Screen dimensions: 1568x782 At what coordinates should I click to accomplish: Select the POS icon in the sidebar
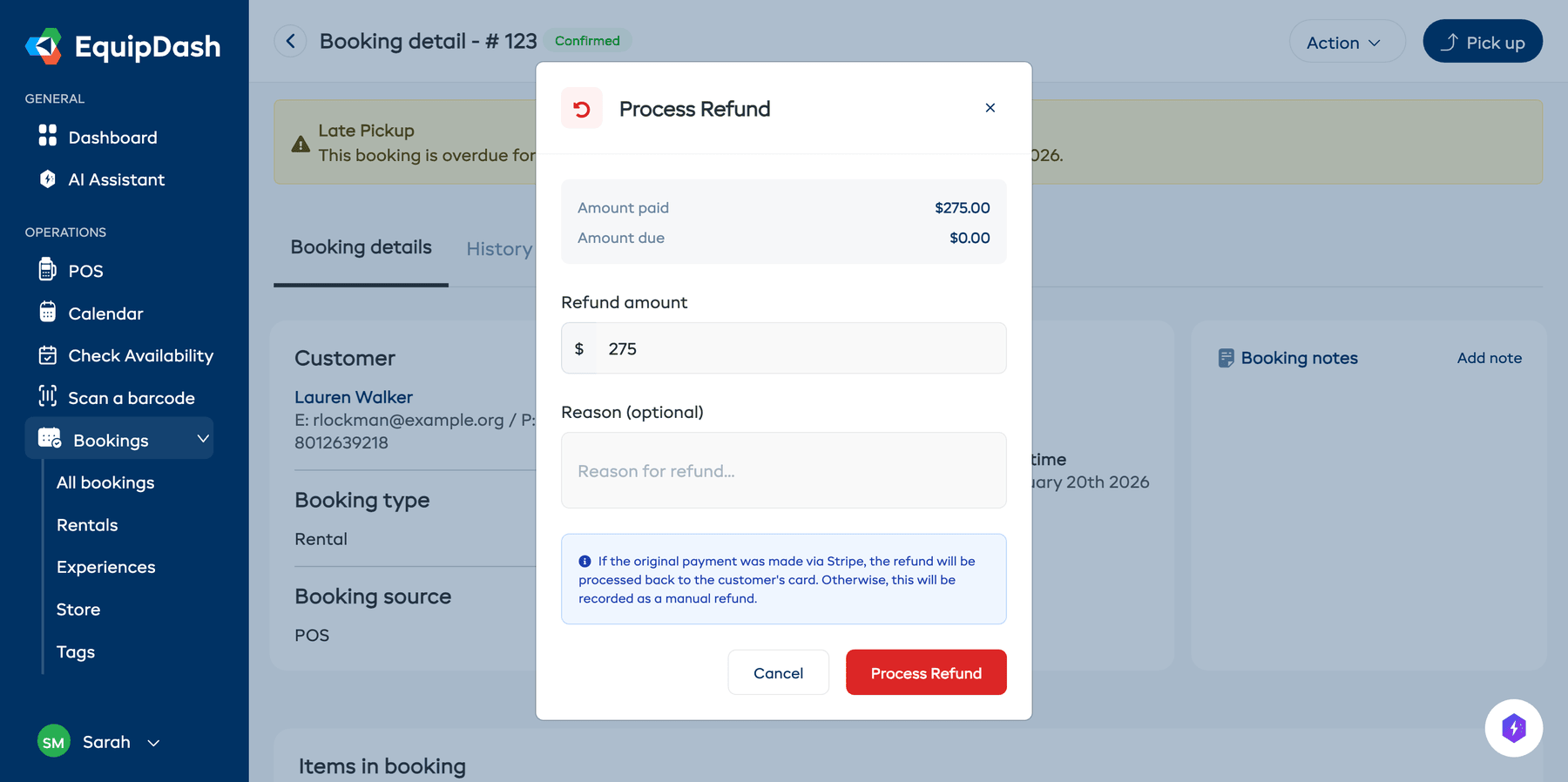46,270
